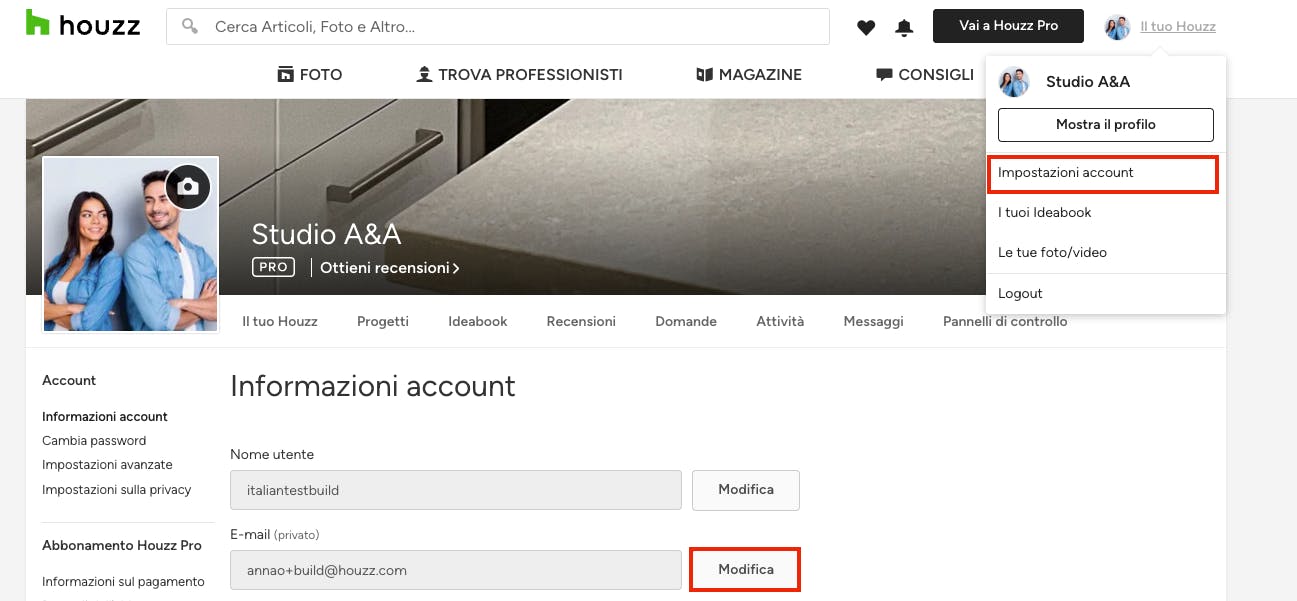Click Modifica next to the E-mail field
1297x601 pixels.
click(746, 569)
